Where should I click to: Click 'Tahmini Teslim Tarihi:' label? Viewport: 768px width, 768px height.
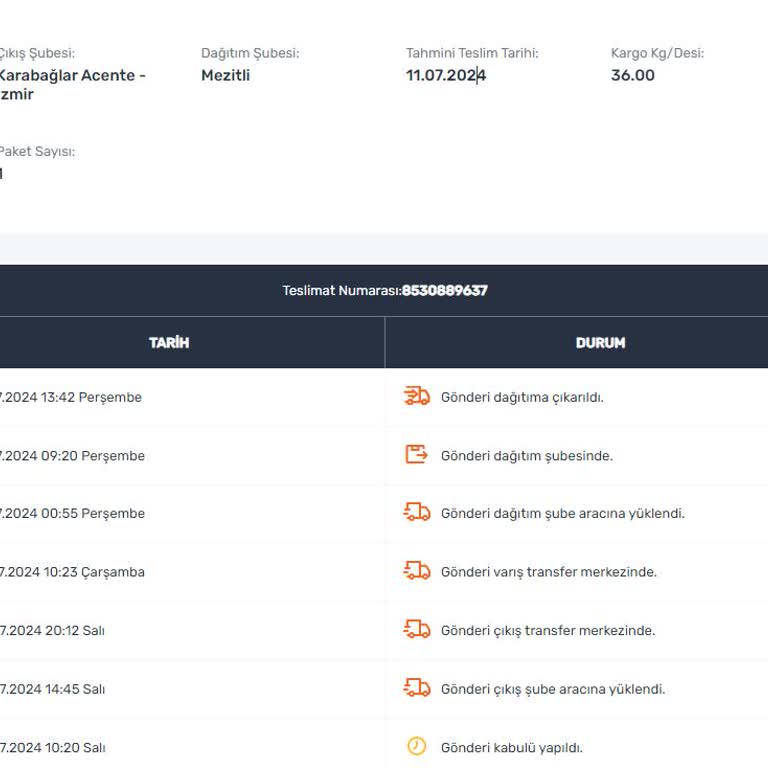tap(472, 53)
